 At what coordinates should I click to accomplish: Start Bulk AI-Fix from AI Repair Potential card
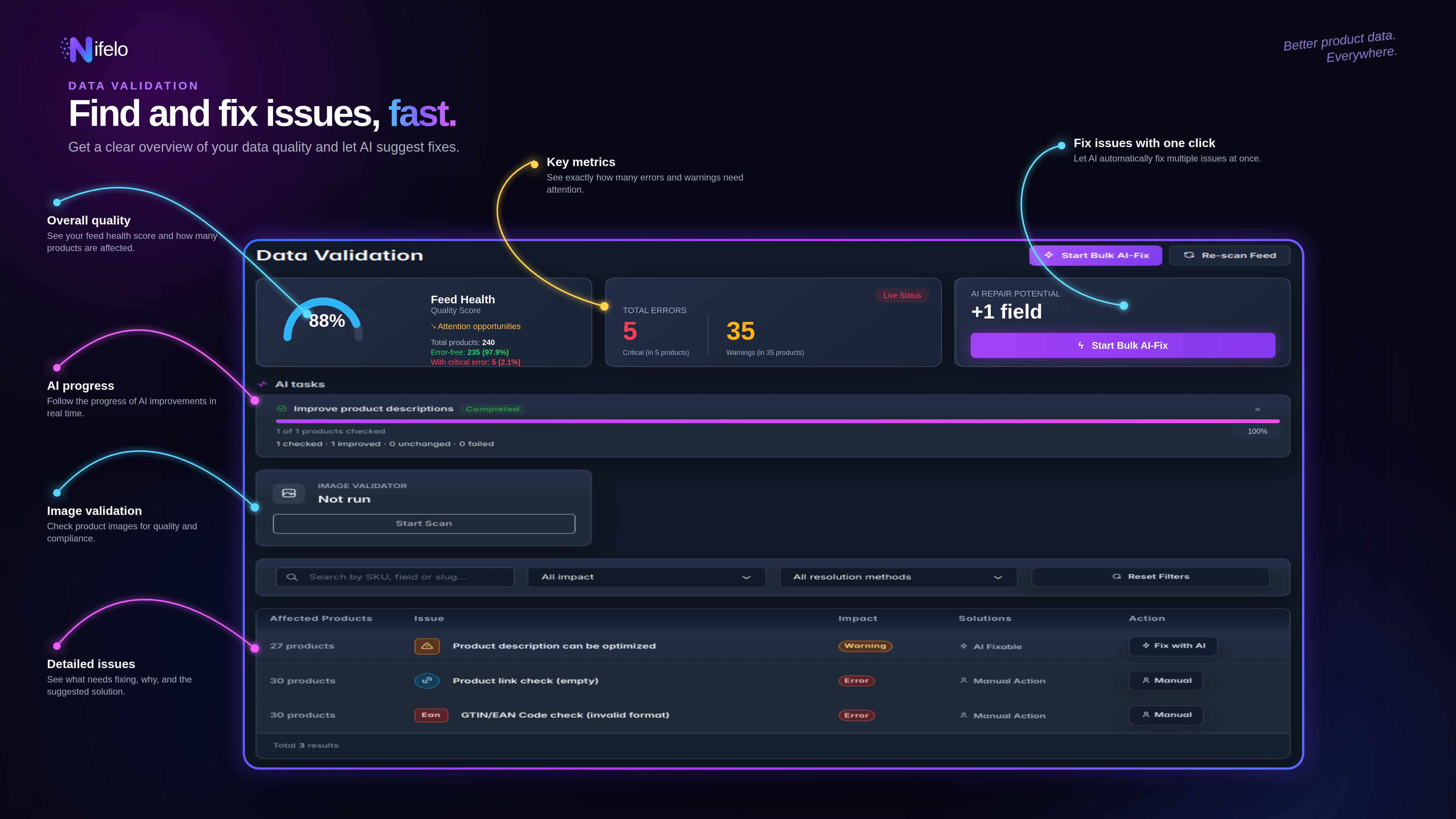coord(1122,345)
